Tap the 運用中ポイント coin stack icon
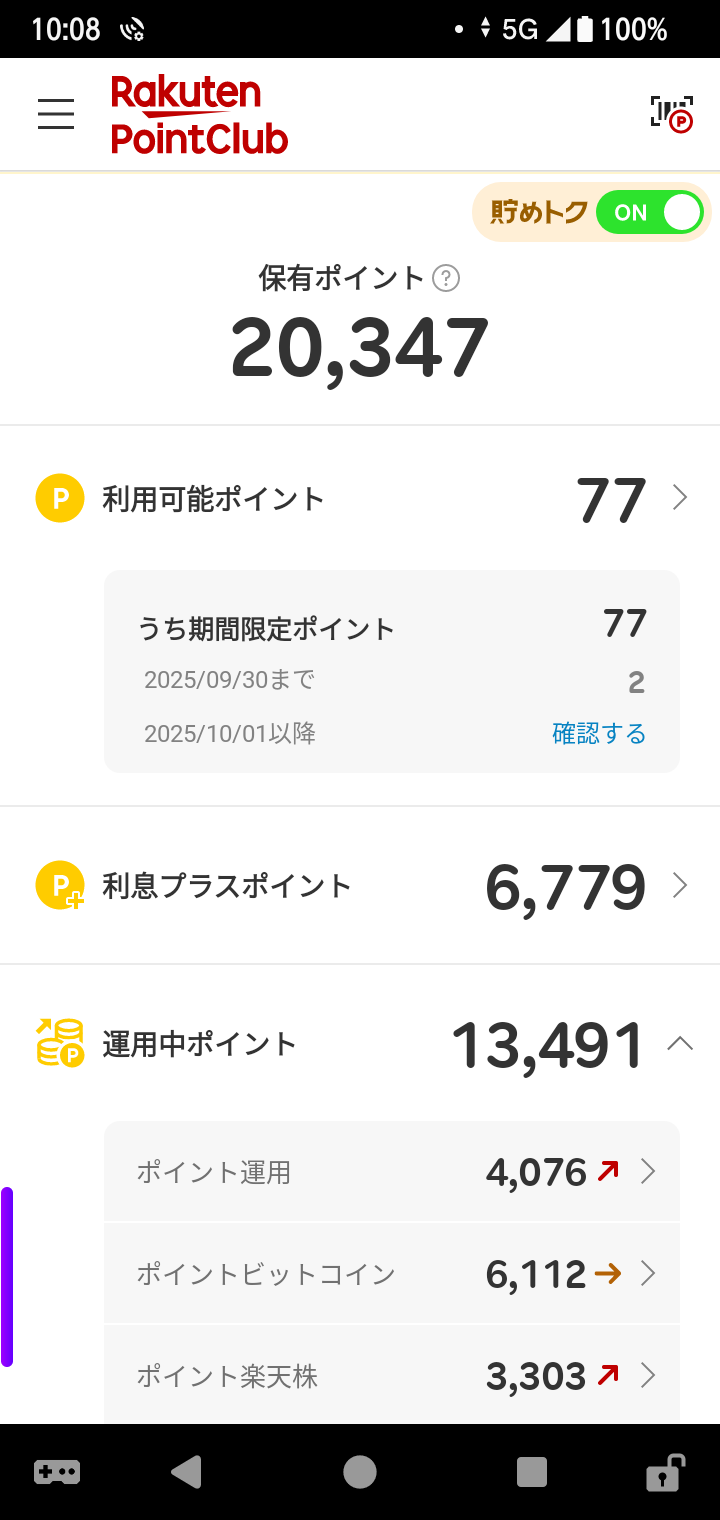 60,1043
